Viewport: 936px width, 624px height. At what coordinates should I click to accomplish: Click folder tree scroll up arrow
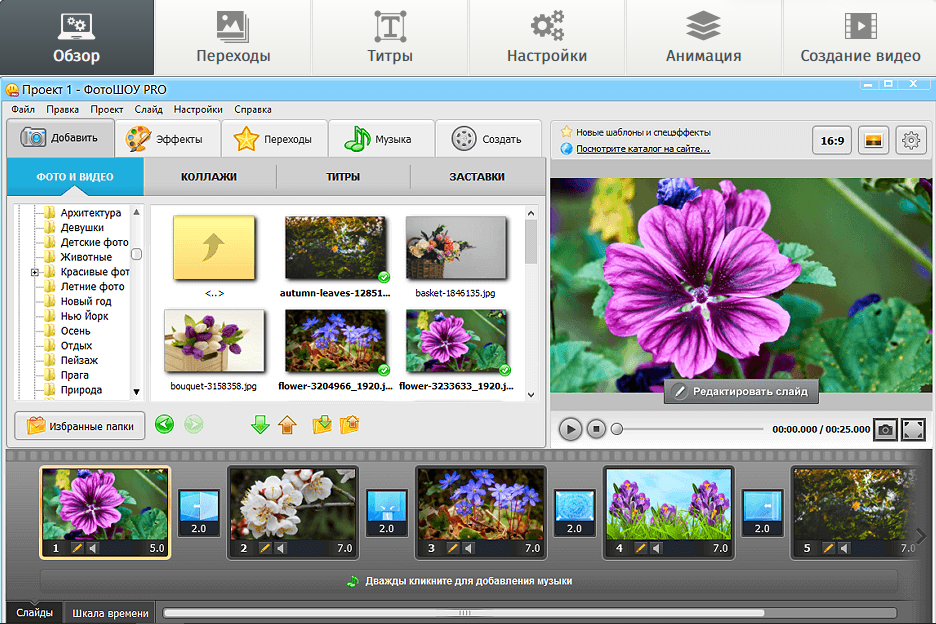click(136, 212)
